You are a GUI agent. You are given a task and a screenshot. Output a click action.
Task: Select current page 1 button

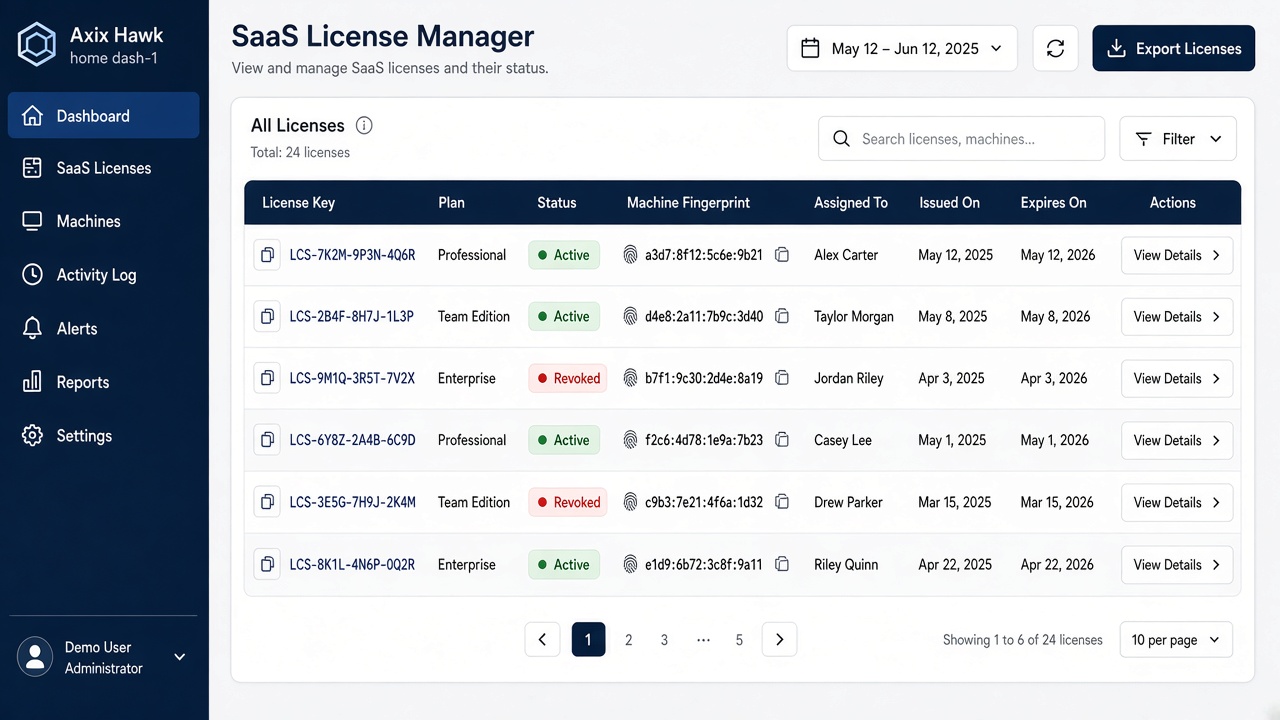point(588,640)
